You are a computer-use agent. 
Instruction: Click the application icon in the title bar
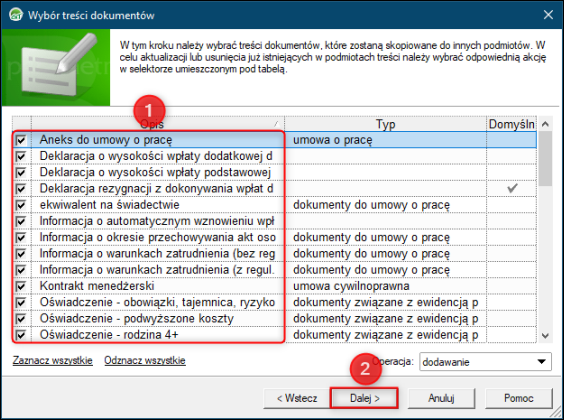pyautogui.click(x=16, y=15)
